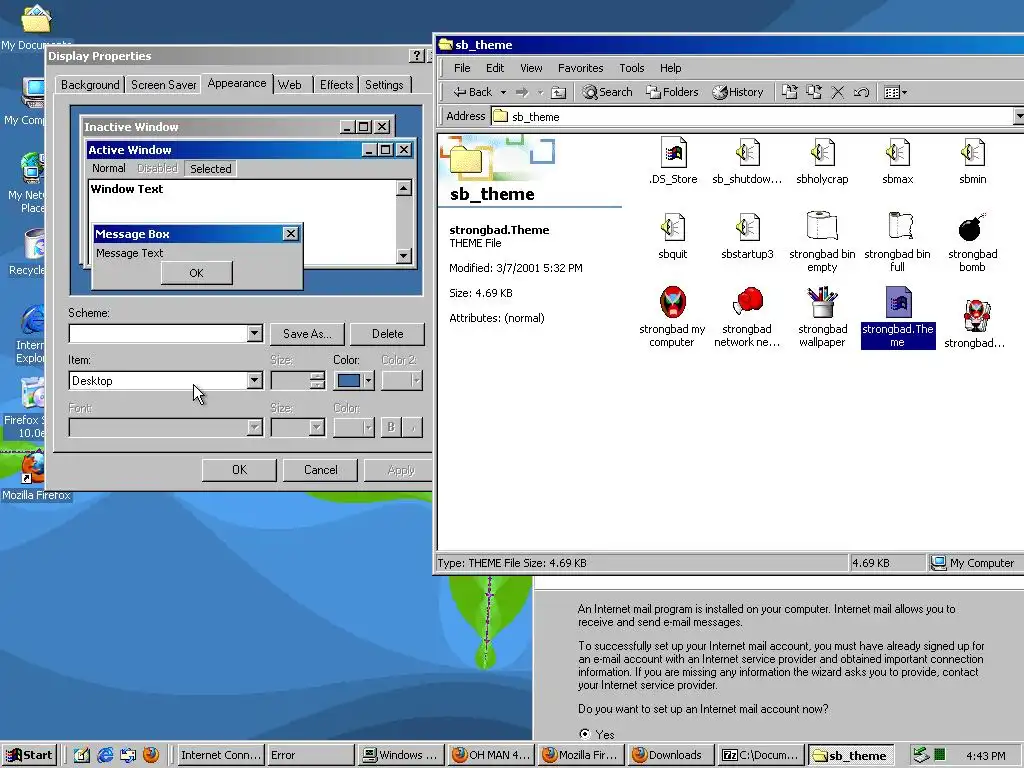Open Search pane in Explorer toolbar
The image size is (1024, 768).
click(607, 92)
